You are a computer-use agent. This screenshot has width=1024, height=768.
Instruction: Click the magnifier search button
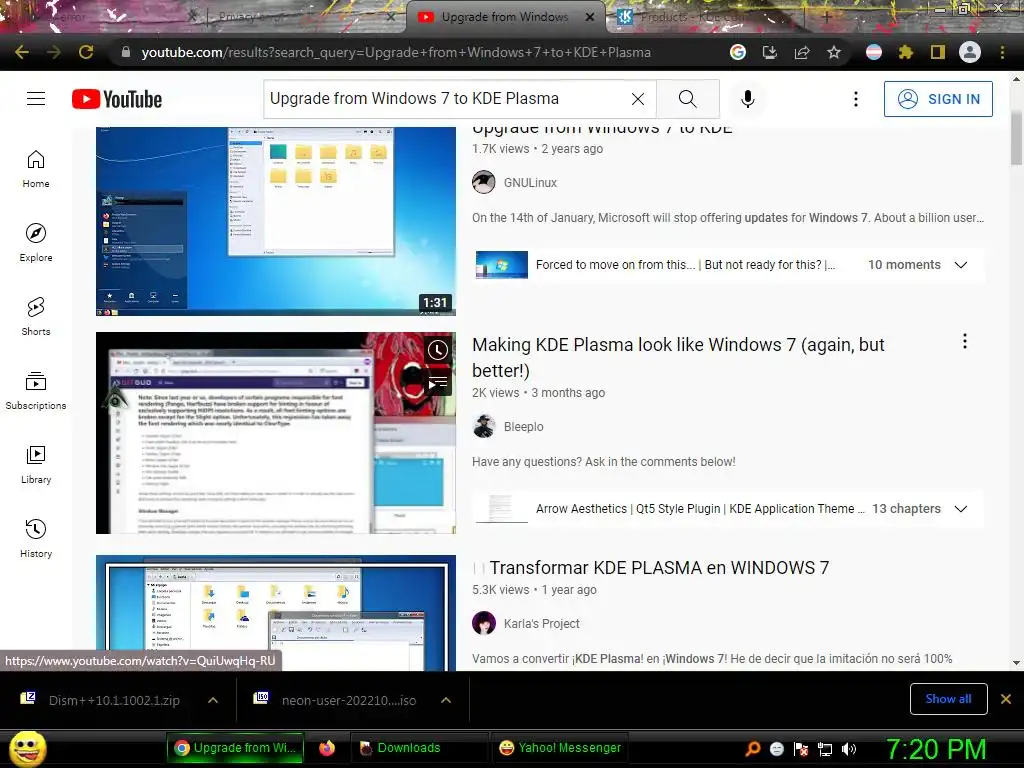coord(688,99)
